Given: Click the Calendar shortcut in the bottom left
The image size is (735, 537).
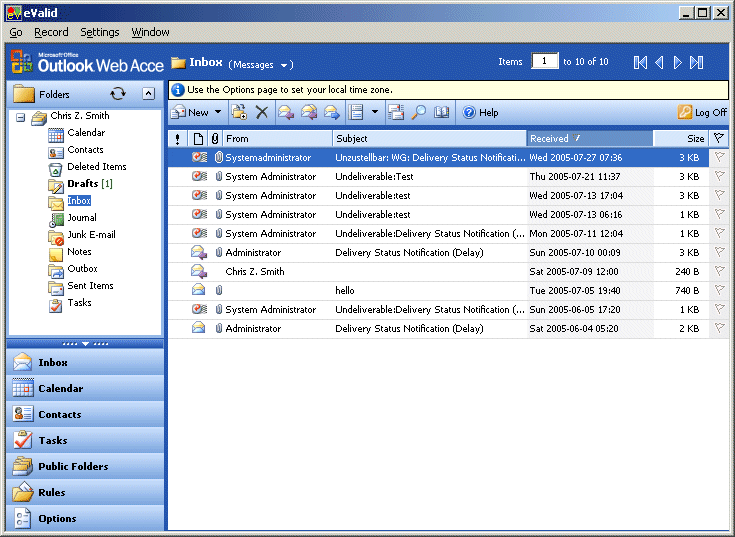Looking at the screenshot, I should 85,388.
